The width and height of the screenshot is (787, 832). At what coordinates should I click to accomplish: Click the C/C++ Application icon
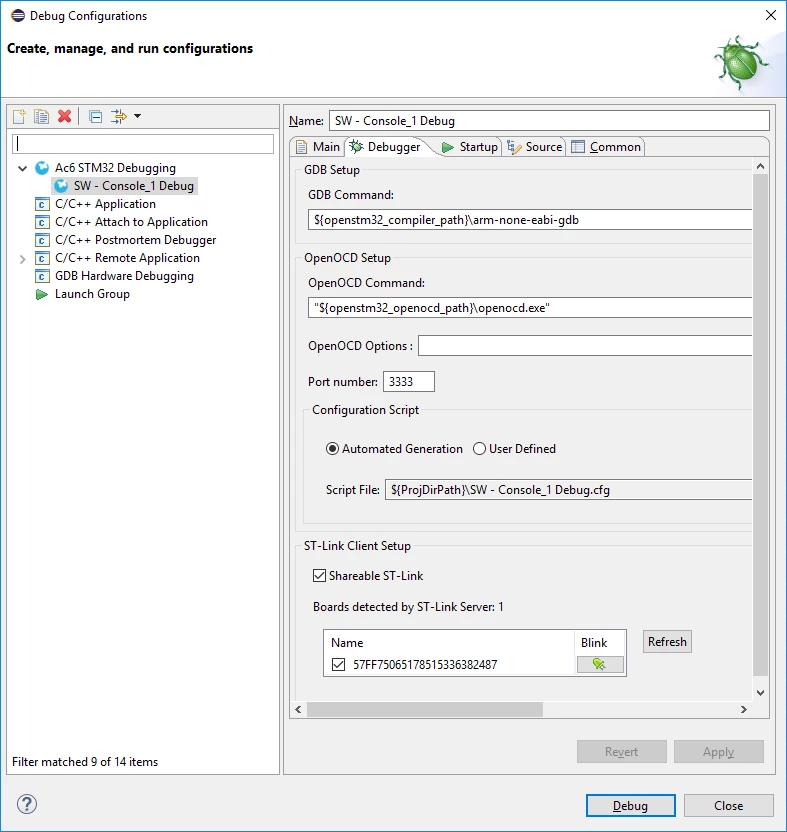click(42, 204)
